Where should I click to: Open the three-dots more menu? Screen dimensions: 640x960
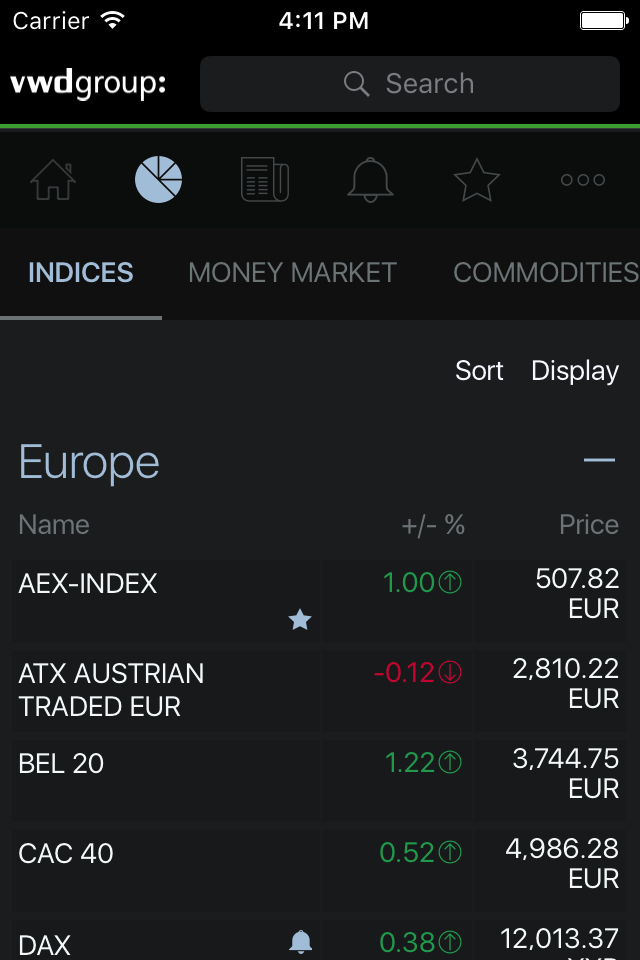[582, 180]
